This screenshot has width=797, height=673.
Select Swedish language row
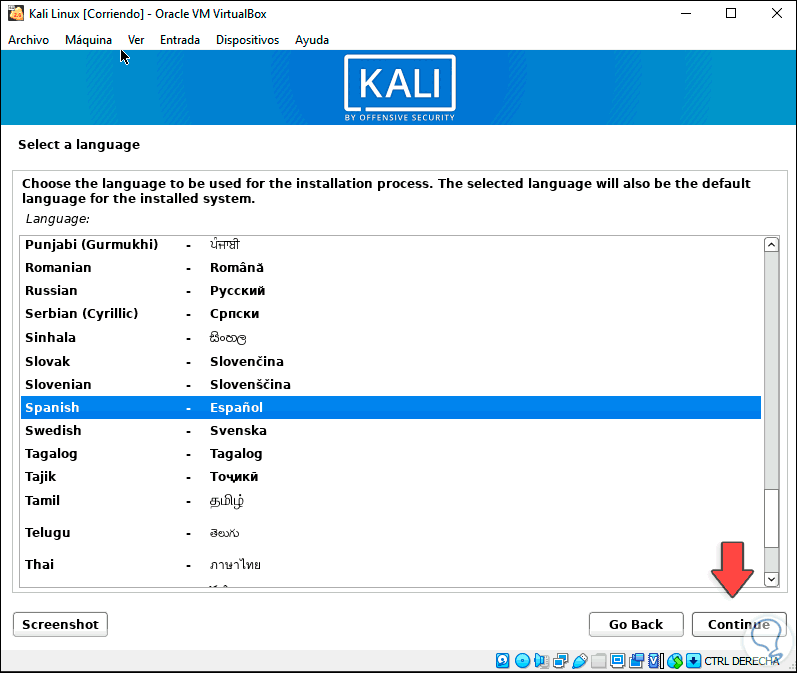click(391, 431)
